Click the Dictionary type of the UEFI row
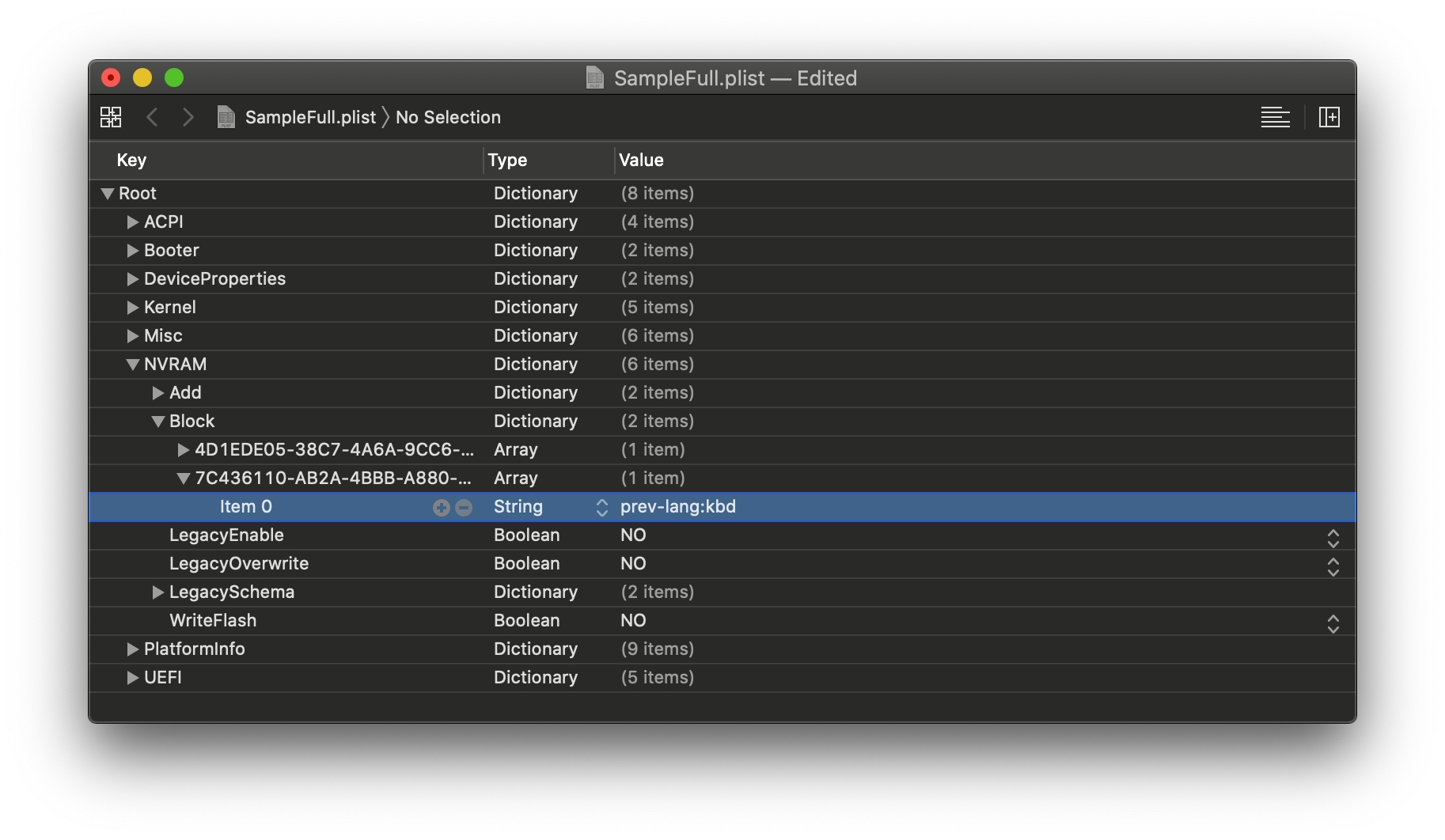Screen dimensions: 1445x840 [x=536, y=677]
